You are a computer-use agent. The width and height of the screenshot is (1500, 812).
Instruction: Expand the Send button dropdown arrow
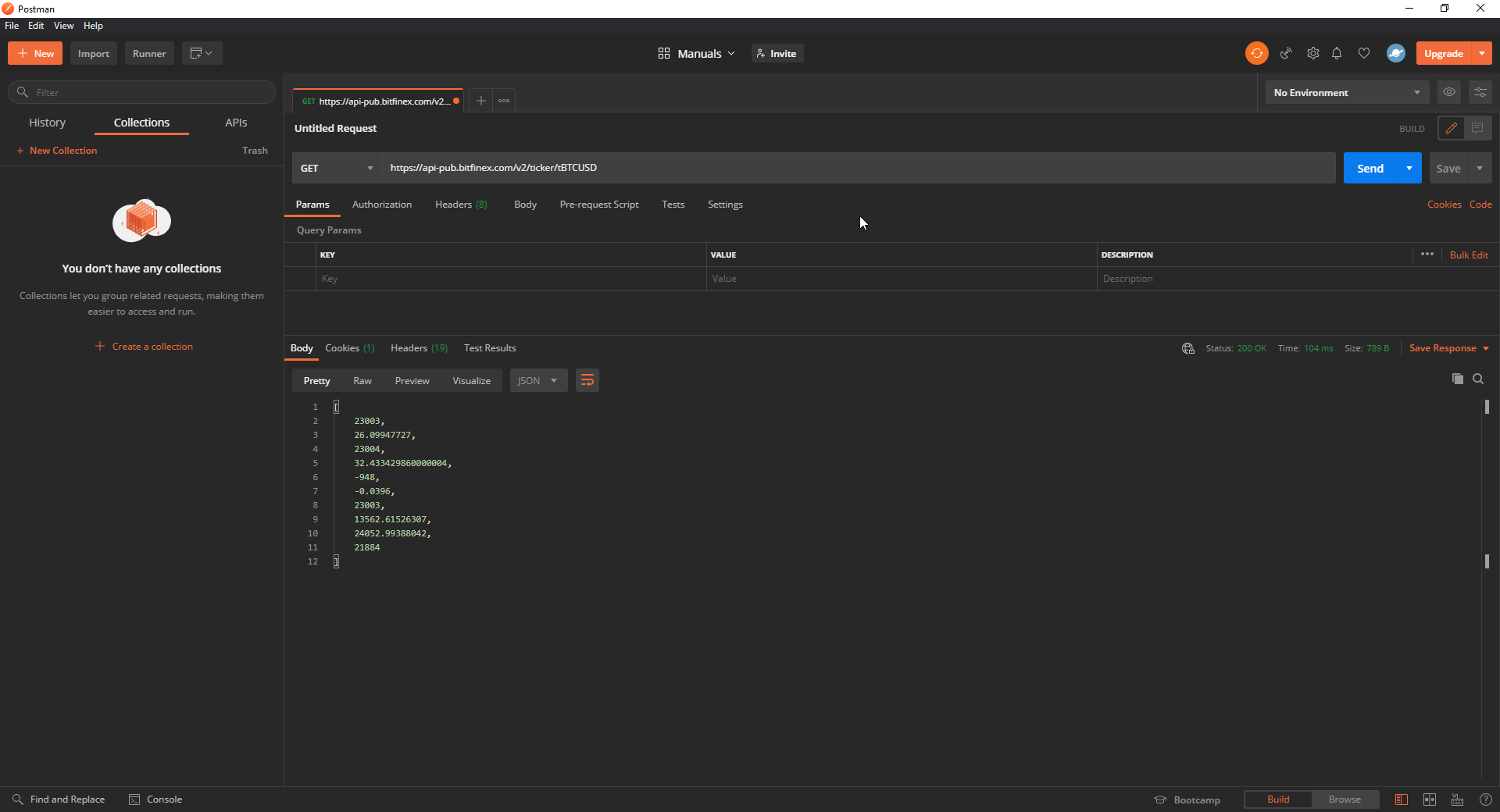pos(1409,168)
